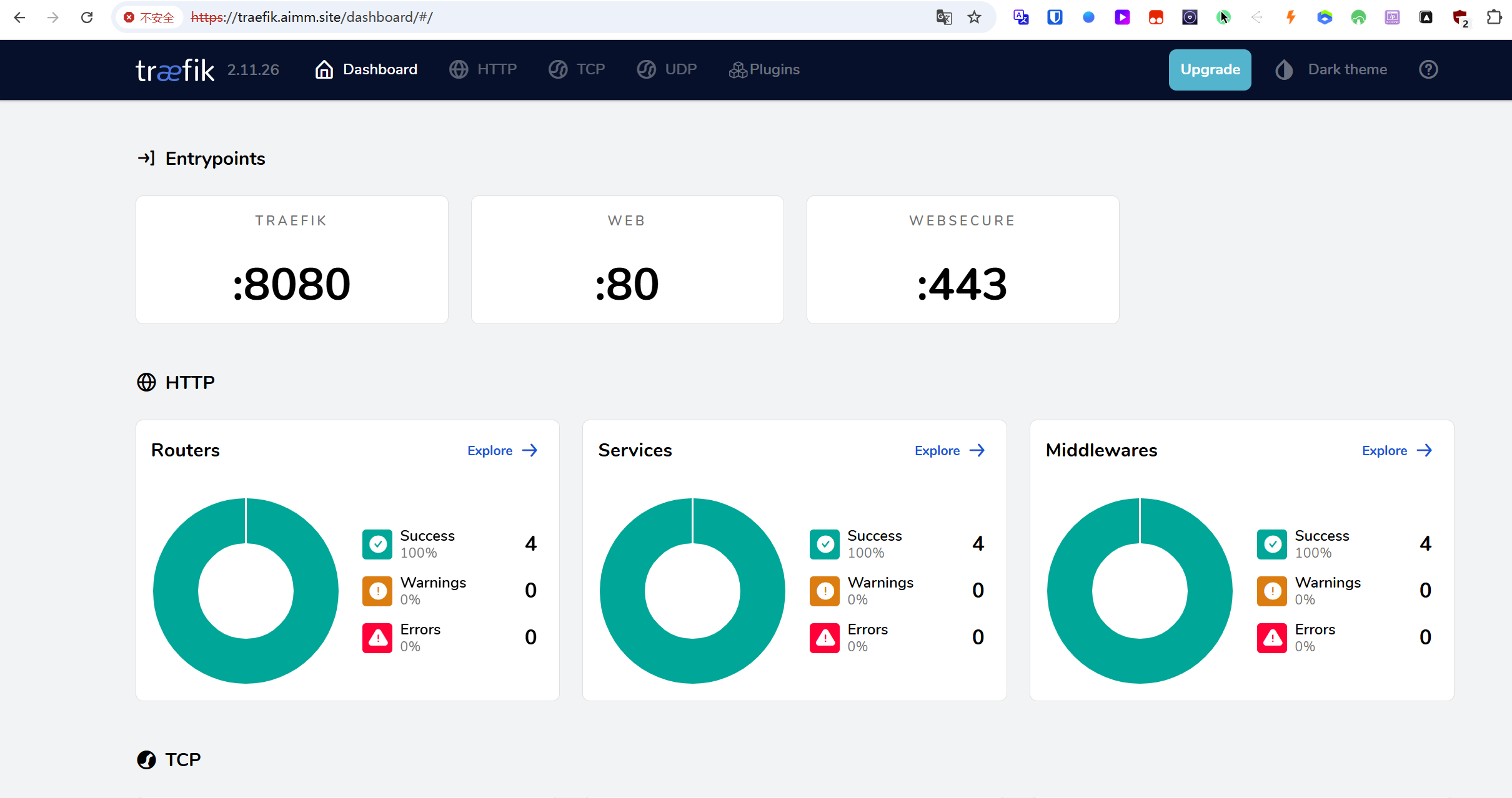
Task: Click Routers errors triangle icon
Action: click(x=377, y=638)
